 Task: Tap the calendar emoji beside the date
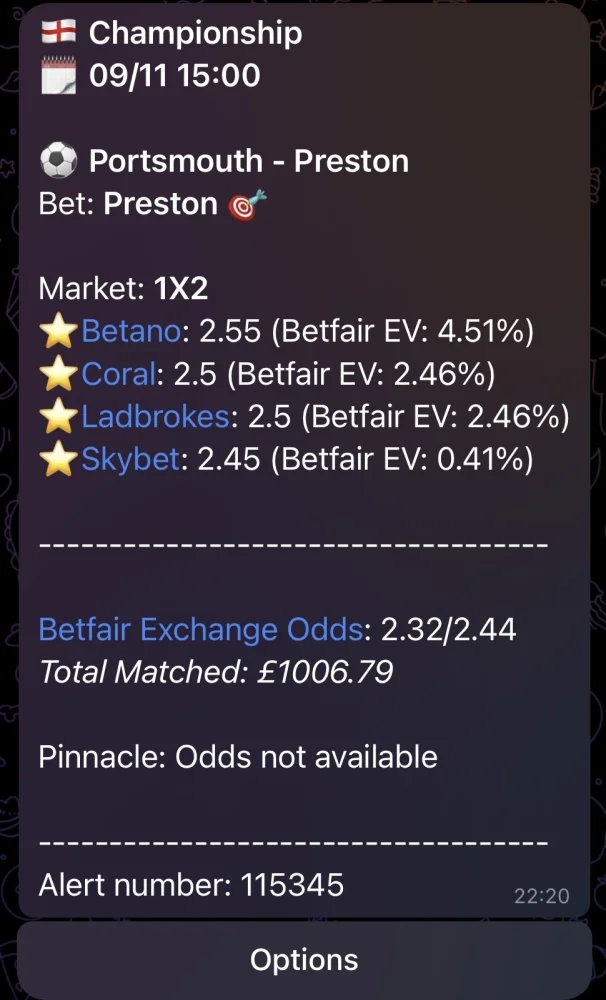(58, 75)
